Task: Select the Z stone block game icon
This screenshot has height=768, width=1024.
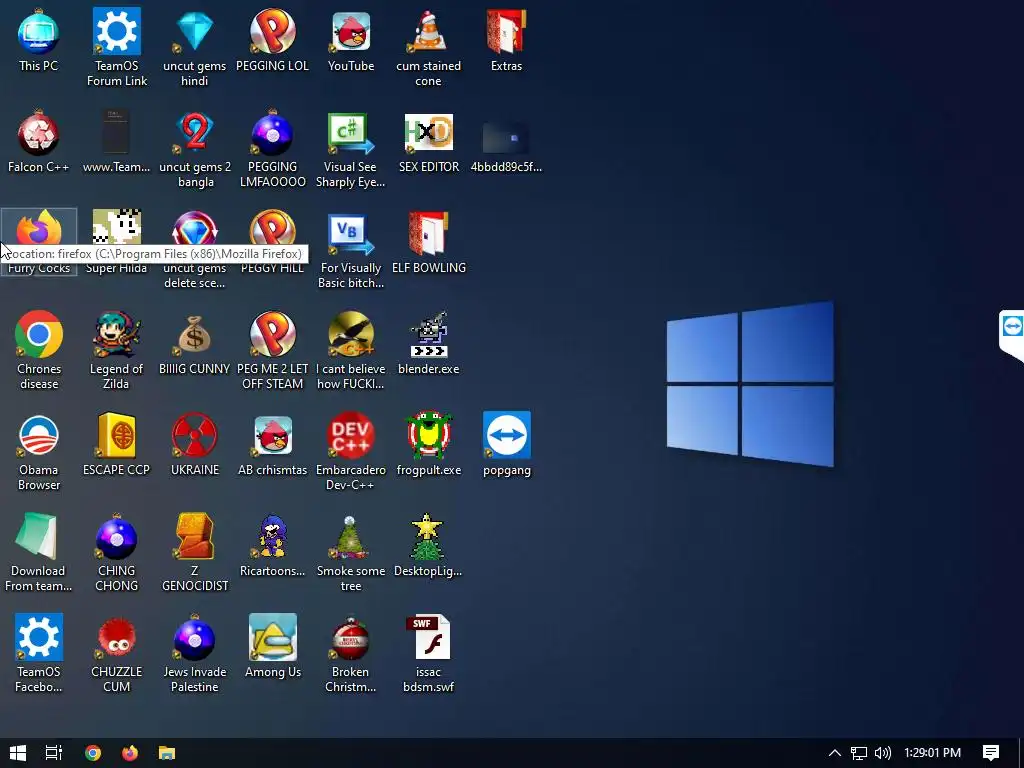Action: click(195, 537)
